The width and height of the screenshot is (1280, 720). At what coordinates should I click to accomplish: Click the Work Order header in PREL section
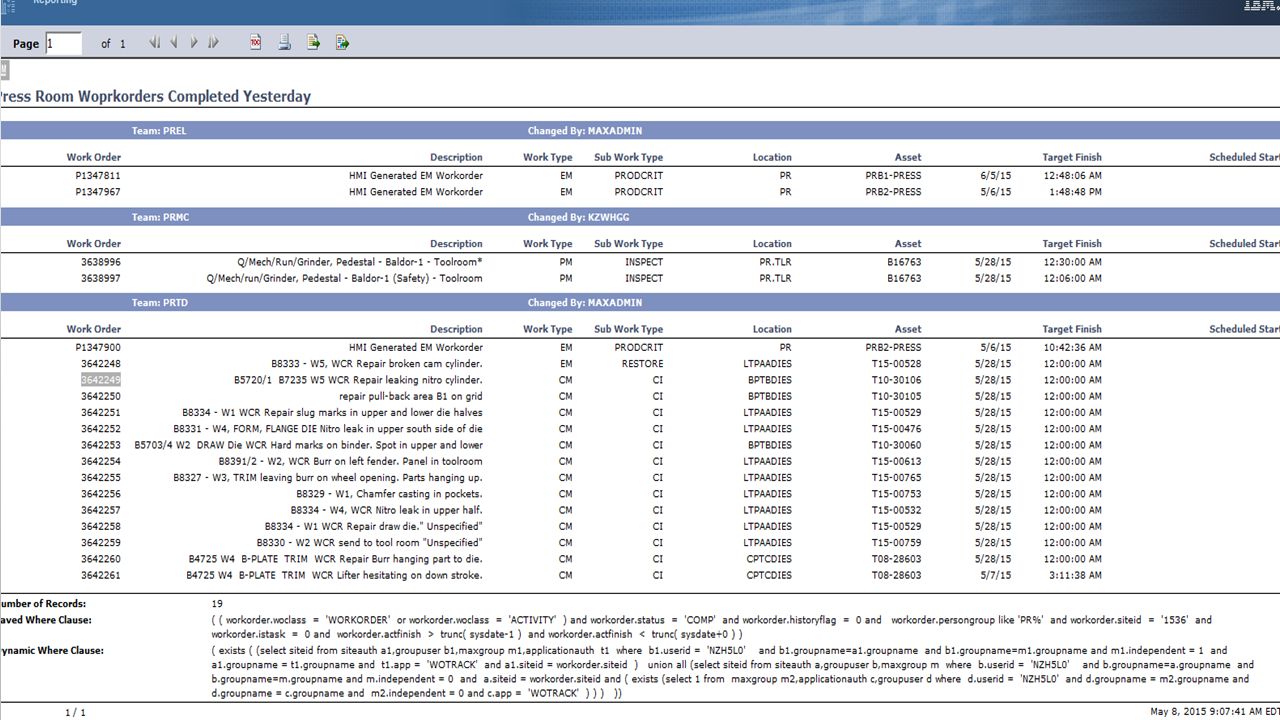pos(94,157)
